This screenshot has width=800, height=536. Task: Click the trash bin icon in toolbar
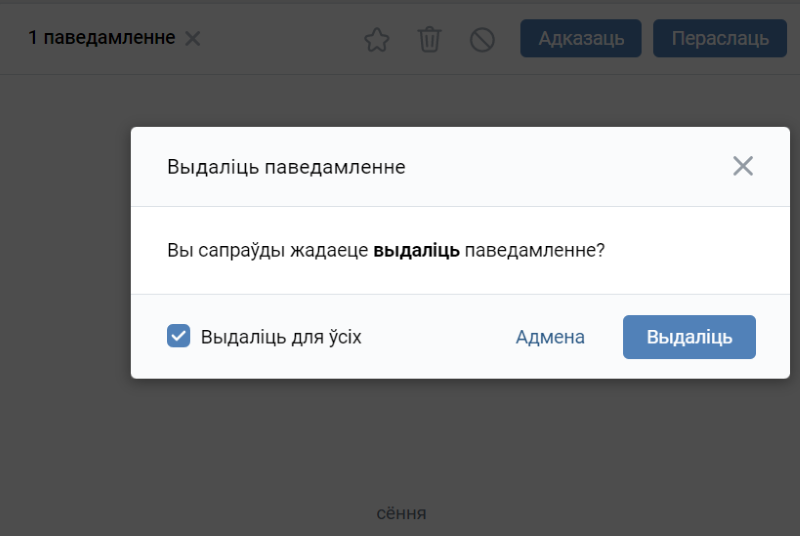429,40
